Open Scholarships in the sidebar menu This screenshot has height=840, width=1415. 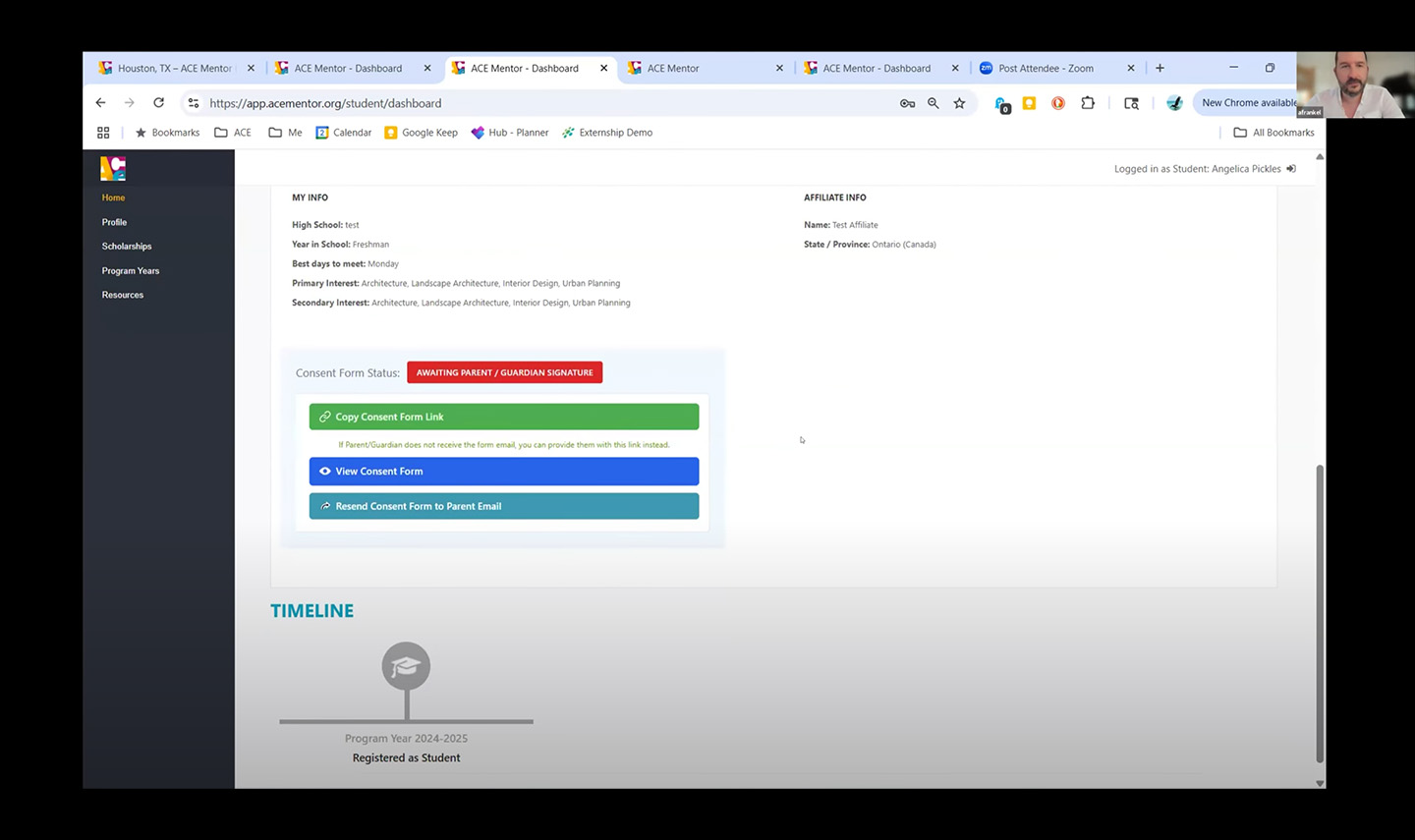click(x=127, y=247)
